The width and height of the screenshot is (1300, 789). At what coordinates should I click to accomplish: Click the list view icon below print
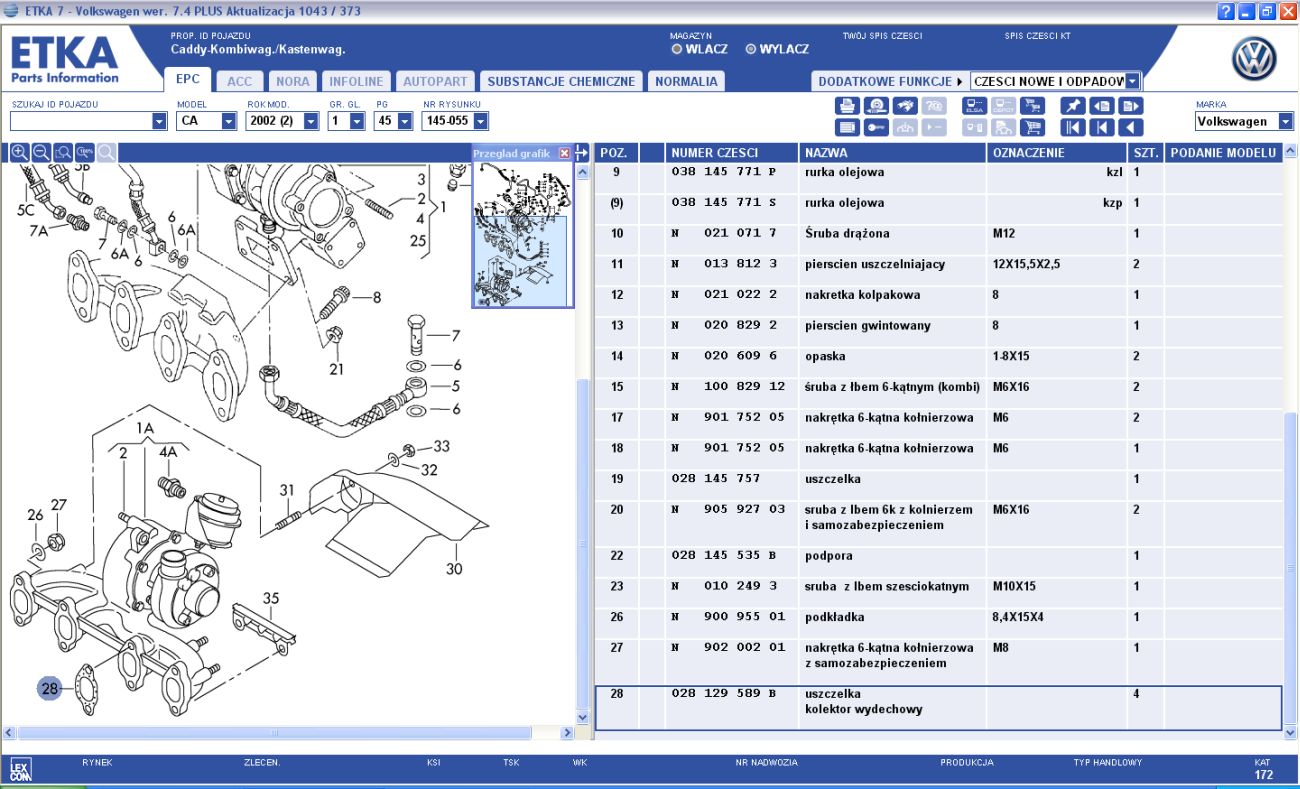point(847,127)
